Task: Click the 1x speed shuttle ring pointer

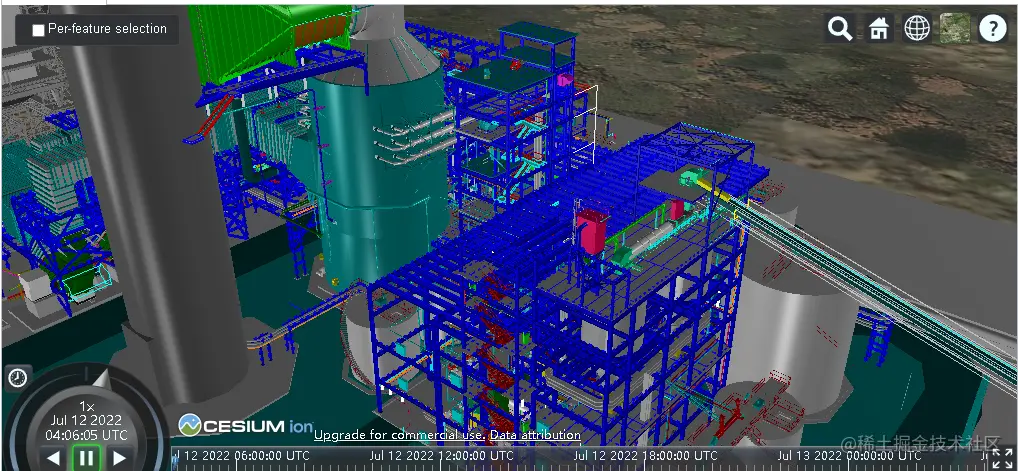Action: [x=103, y=378]
